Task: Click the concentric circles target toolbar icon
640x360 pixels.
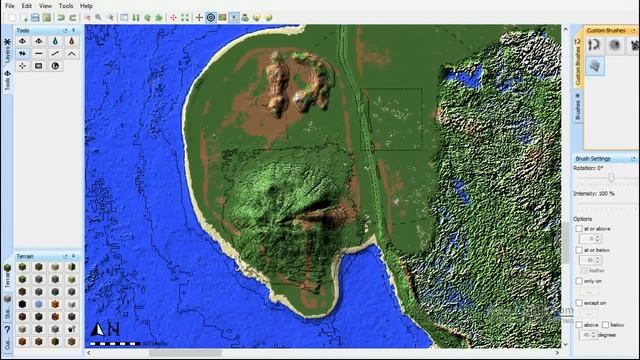Action: click(x=211, y=18)
